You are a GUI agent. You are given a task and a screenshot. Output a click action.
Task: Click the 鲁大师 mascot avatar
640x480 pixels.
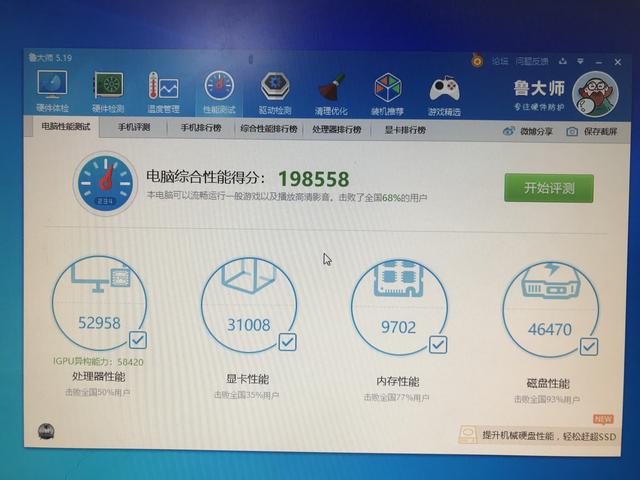(595, 95)
